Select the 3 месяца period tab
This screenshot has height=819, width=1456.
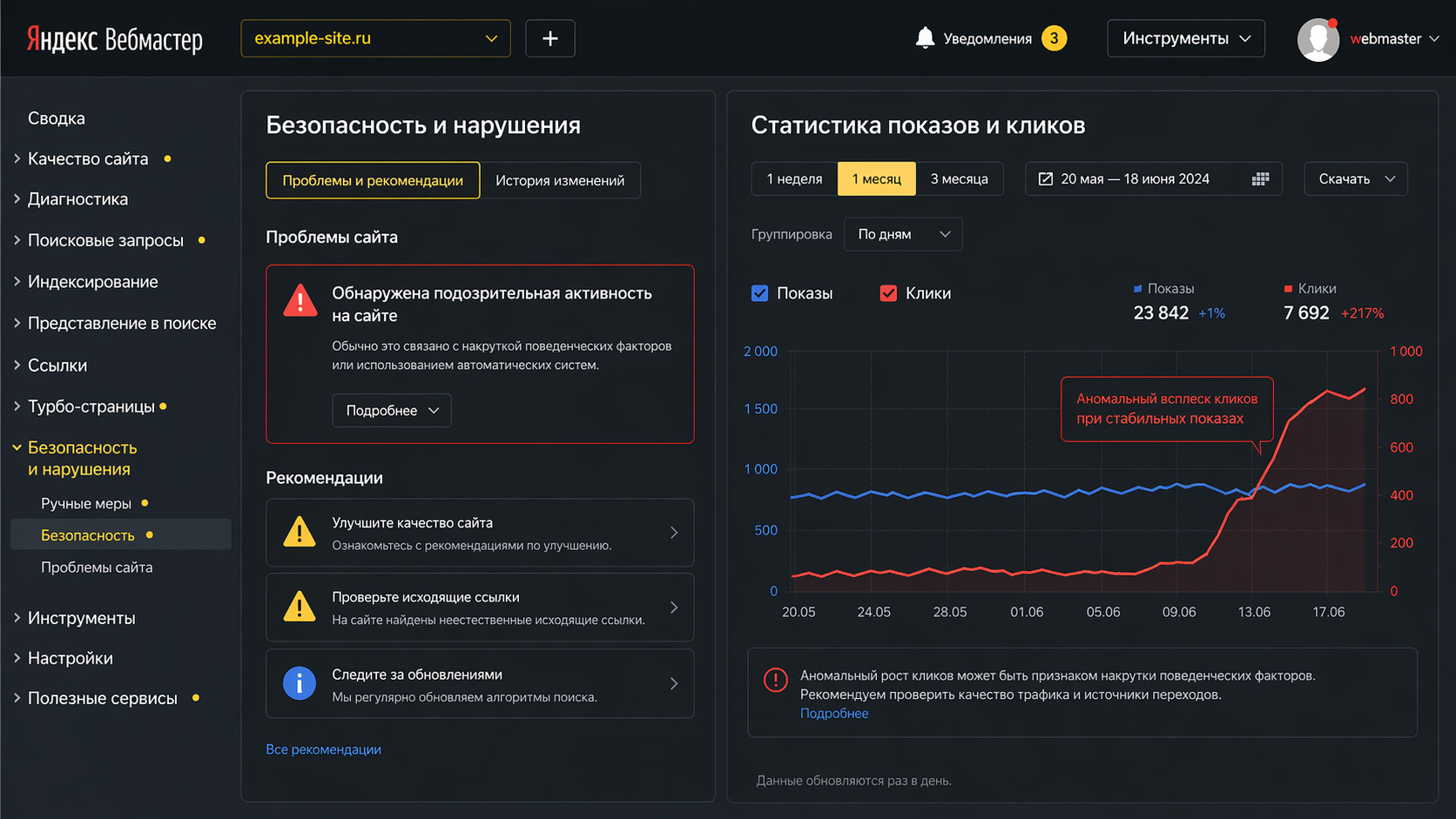click(960, 178)
